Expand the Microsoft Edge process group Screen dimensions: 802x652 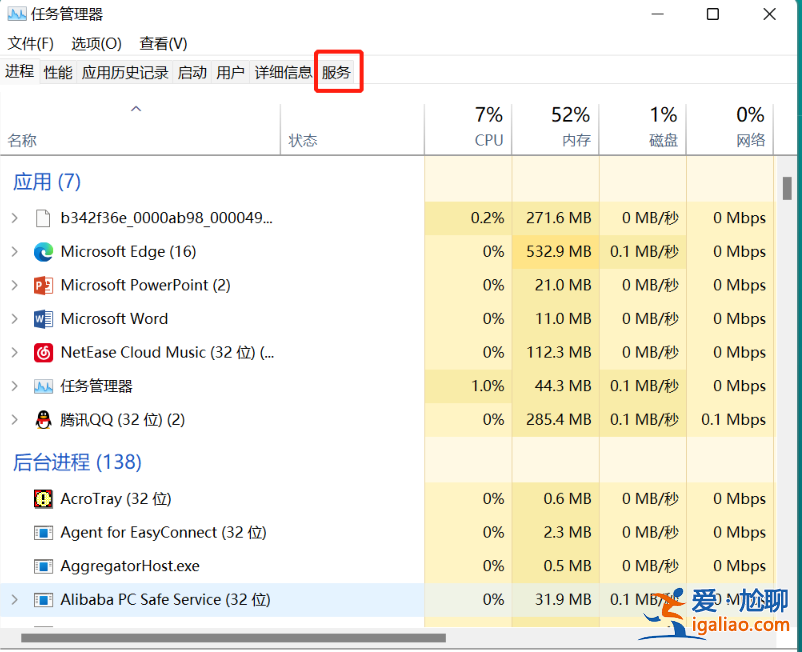coord(16,251)
